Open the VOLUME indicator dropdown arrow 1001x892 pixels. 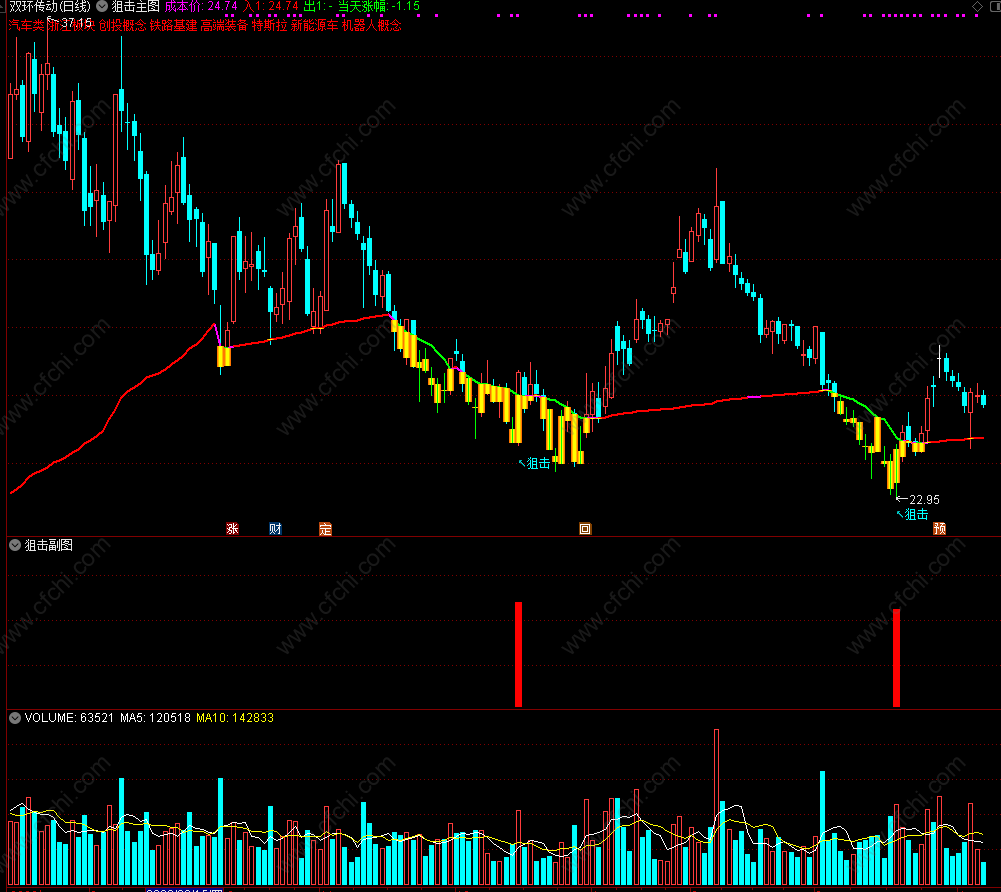15,718
